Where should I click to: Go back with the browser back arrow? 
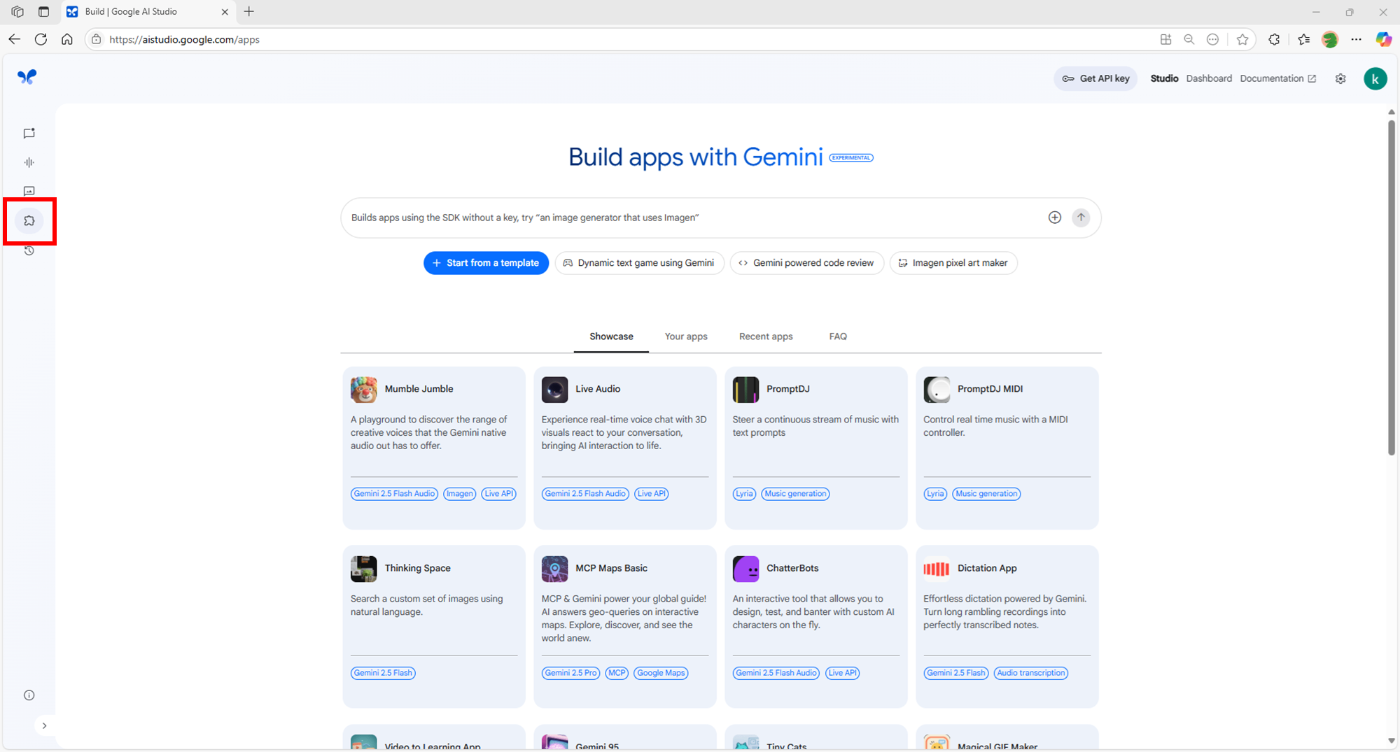coord(14,39)
